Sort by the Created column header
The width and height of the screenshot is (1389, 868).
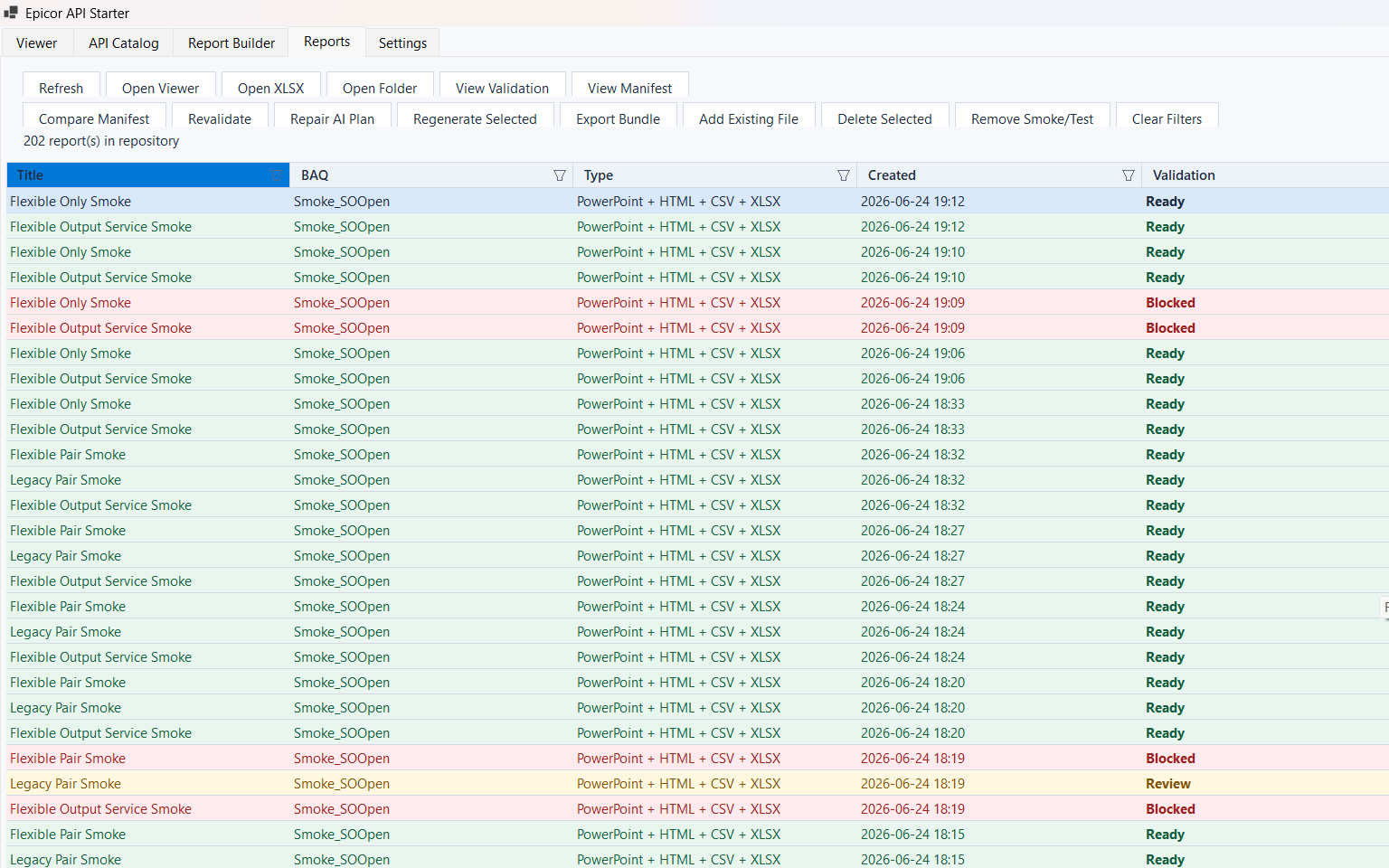point(999,175)
